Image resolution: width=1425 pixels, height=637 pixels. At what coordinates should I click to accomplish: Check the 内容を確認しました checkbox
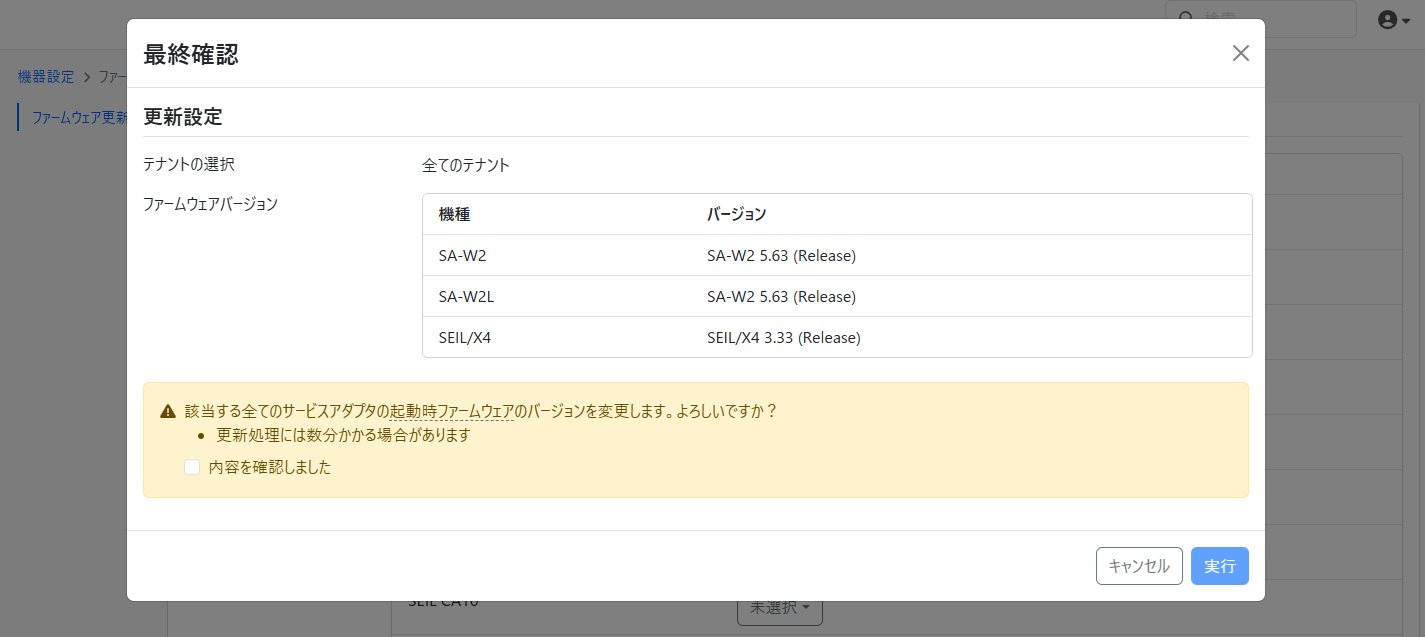point(192,467)
